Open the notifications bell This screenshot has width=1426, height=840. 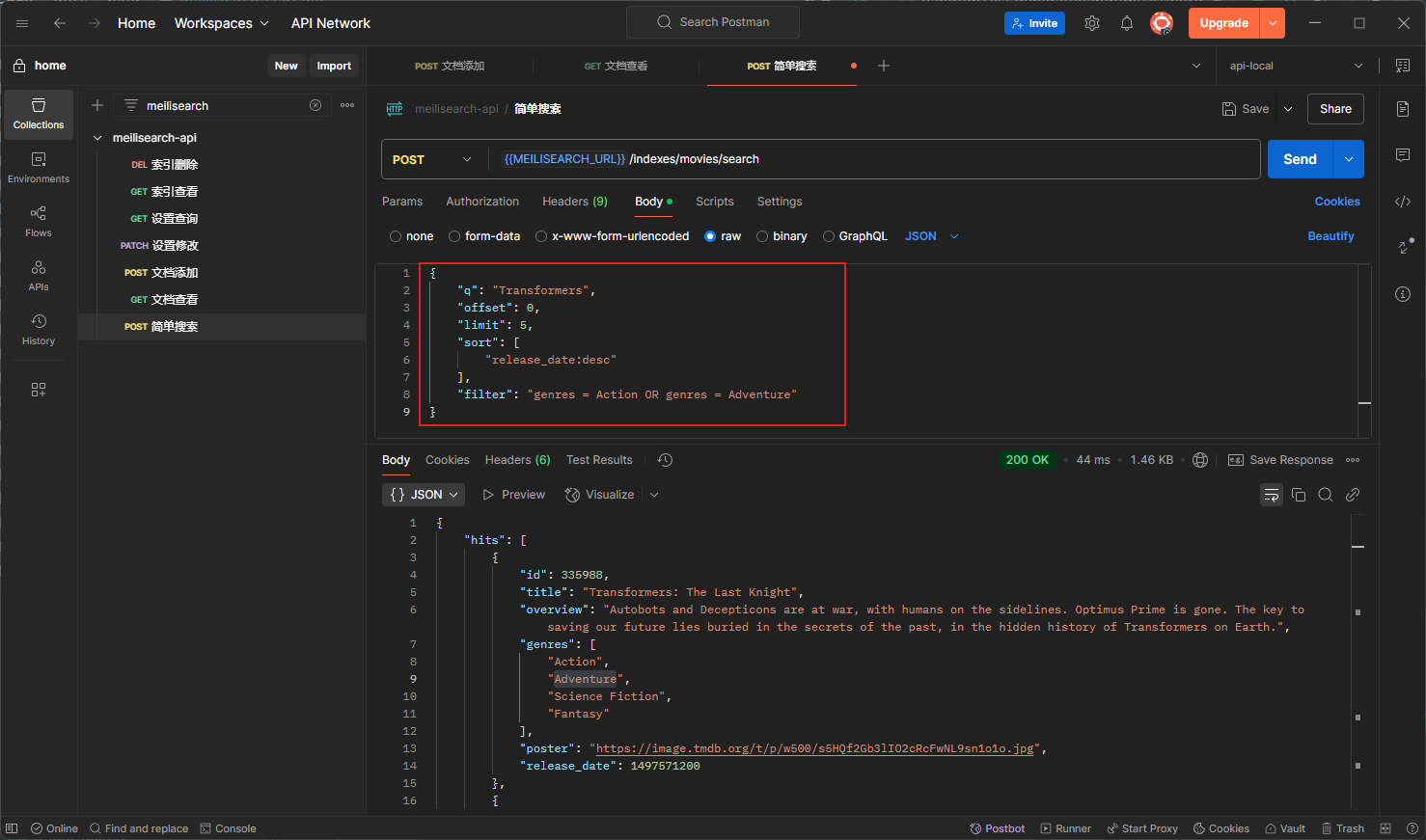click(1126, 22)
